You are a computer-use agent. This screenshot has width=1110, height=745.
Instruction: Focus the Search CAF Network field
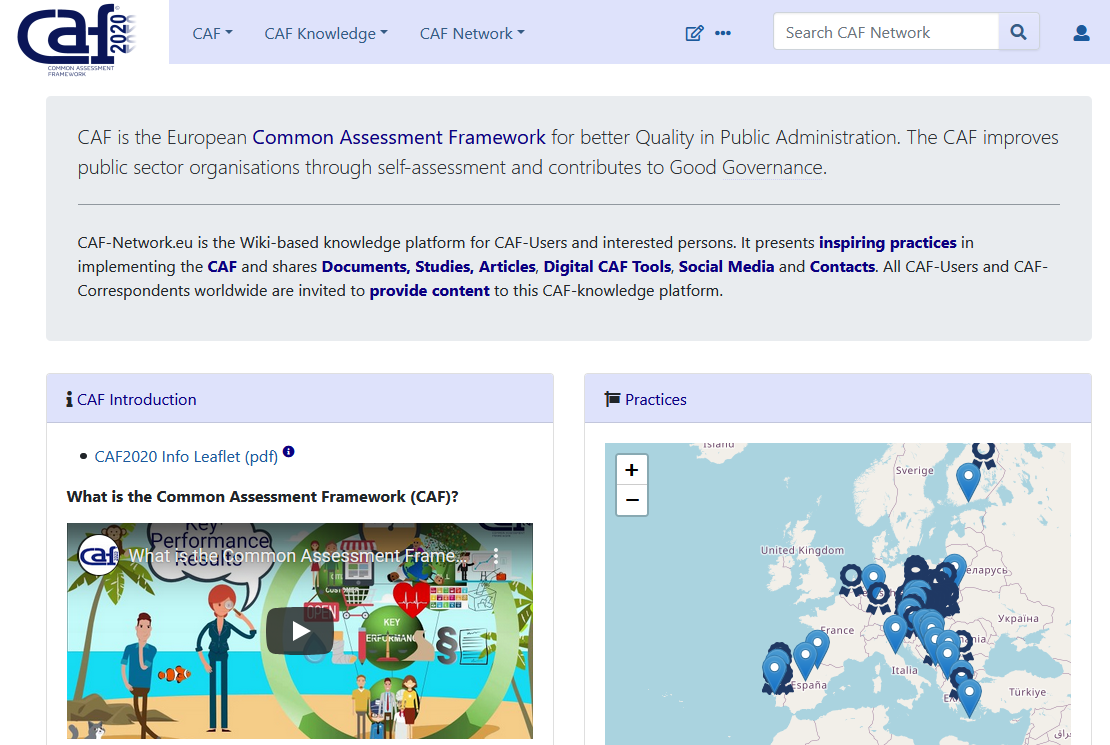pos(886,32)
